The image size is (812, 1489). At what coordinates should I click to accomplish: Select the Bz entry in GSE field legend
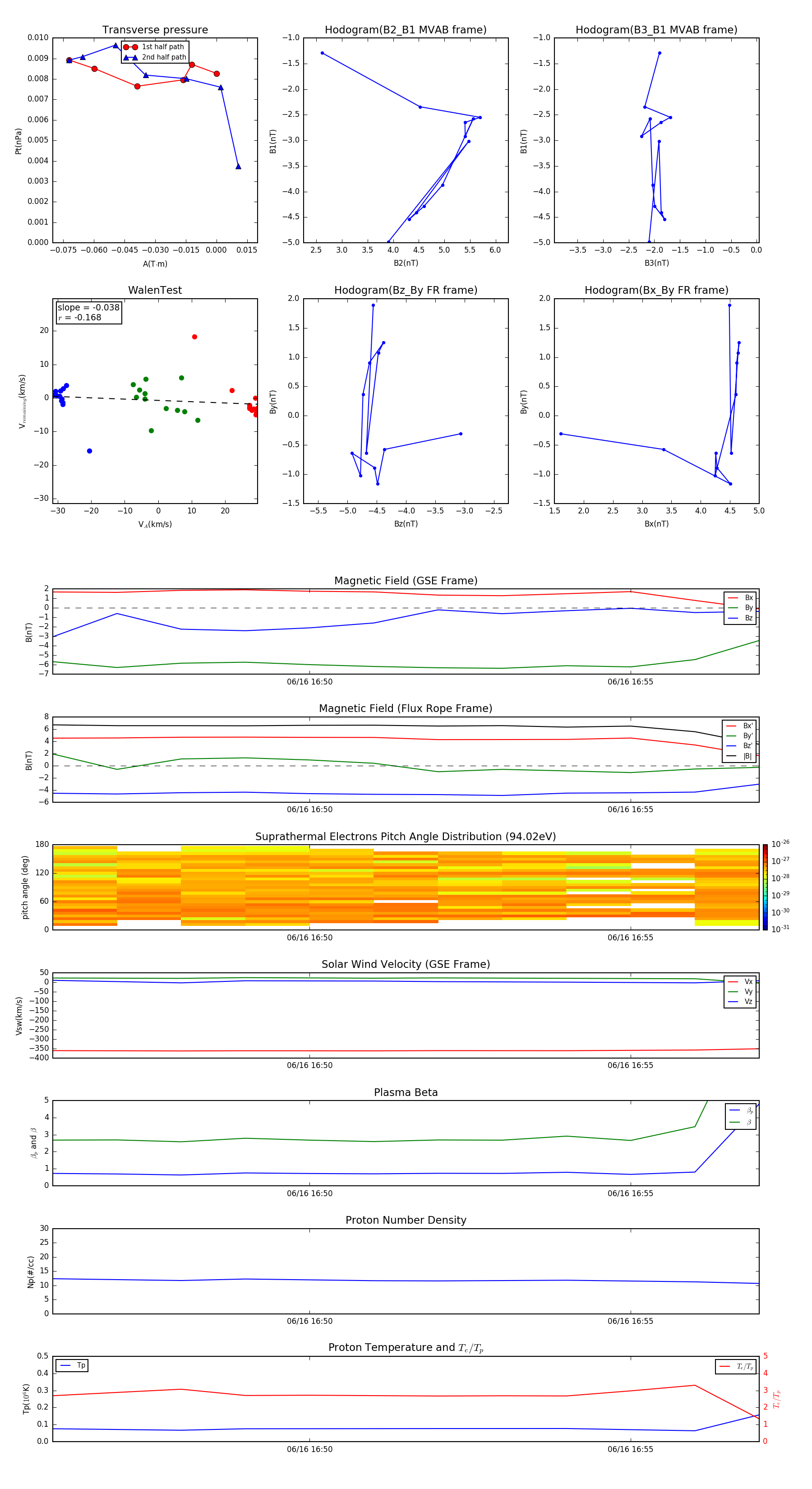740,618
